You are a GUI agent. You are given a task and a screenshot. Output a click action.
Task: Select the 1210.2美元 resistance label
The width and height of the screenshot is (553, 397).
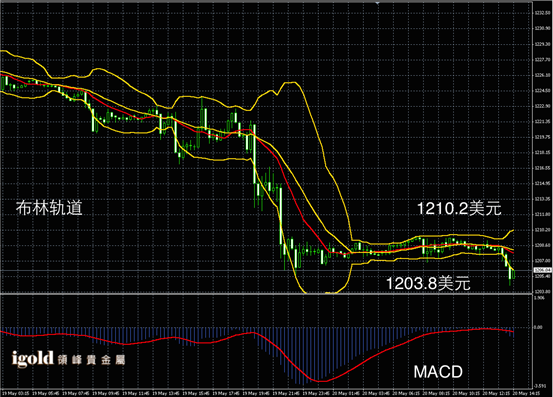pyautogui.click(x=459, y=208)
